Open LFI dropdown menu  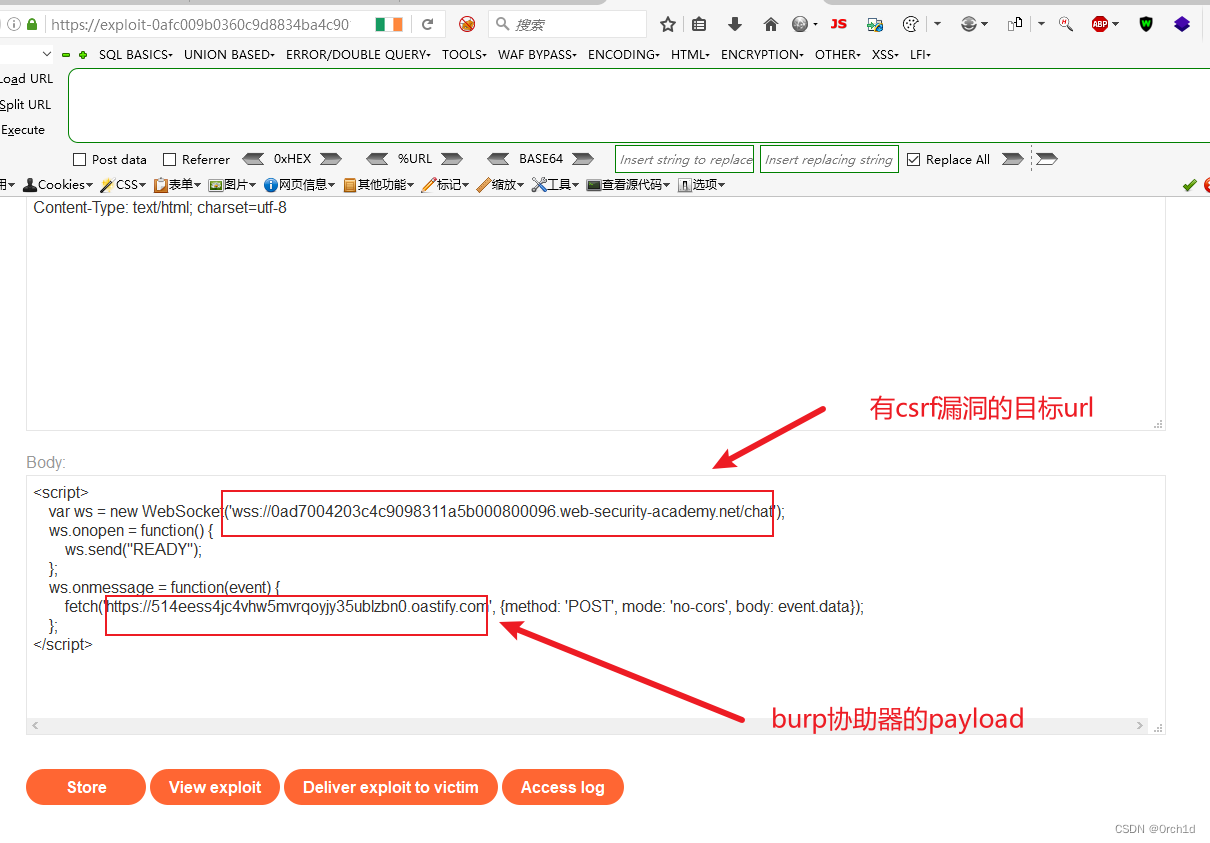click(x=920, y=55)
